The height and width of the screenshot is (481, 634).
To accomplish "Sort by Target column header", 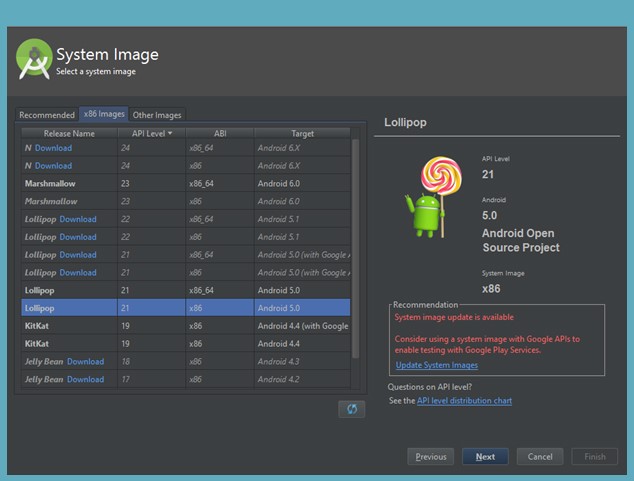I will point(302,133).
